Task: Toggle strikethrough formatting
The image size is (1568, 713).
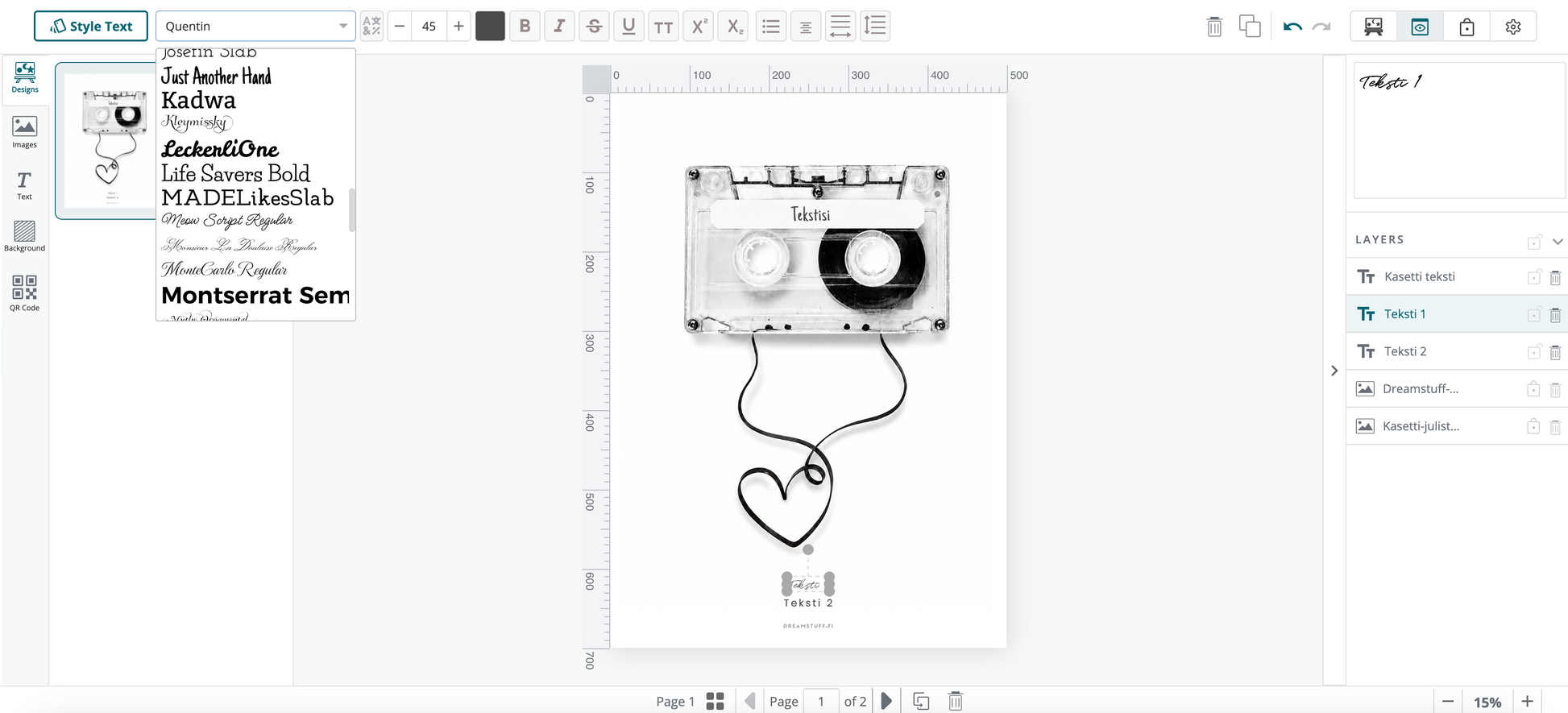Action: 594,26
